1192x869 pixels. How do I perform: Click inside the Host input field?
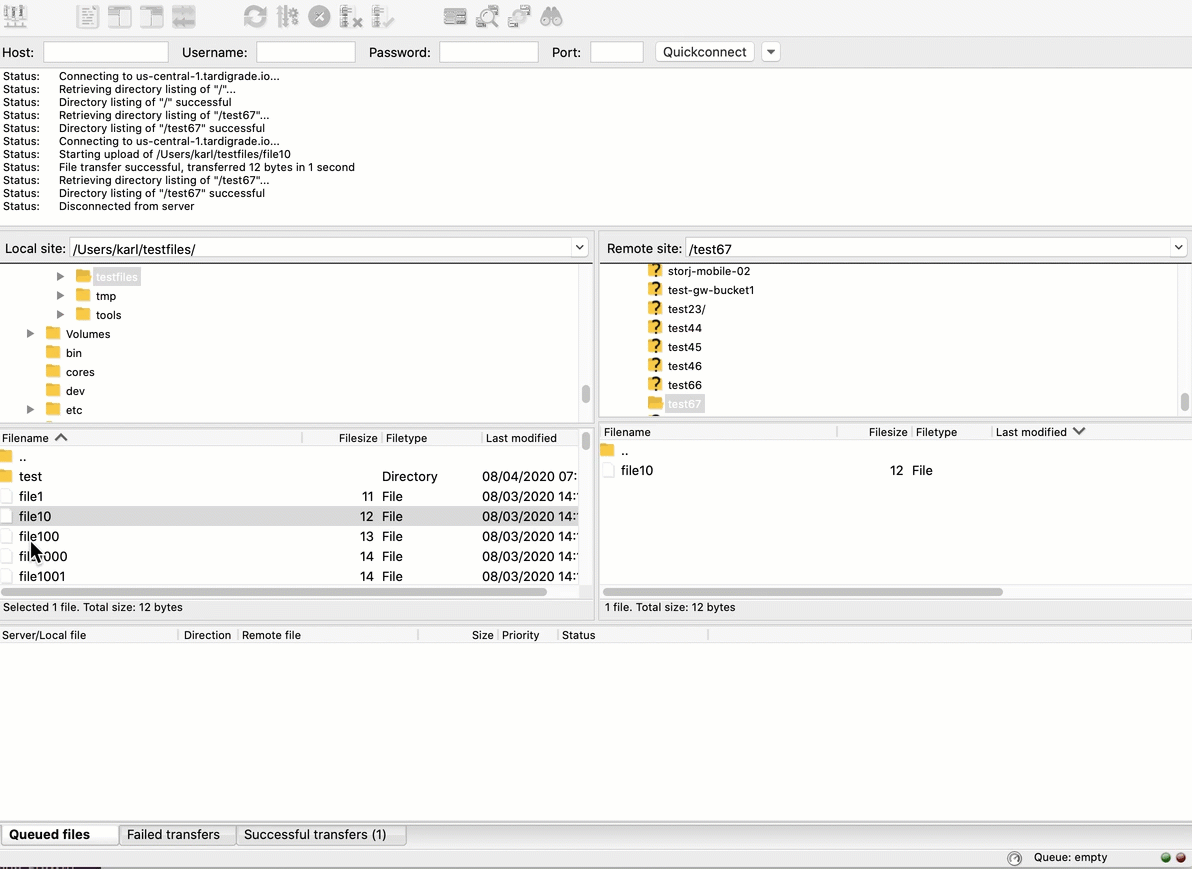[105, 51]
